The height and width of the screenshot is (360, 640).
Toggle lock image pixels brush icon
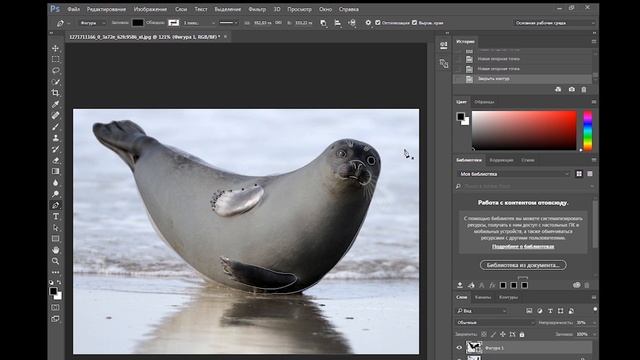coord(493,334)
